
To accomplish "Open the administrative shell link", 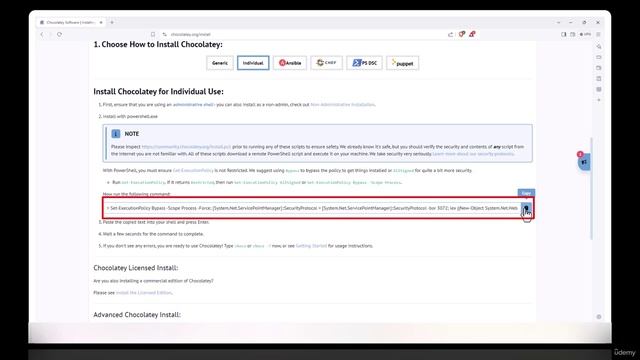I will tap(193, 104).
